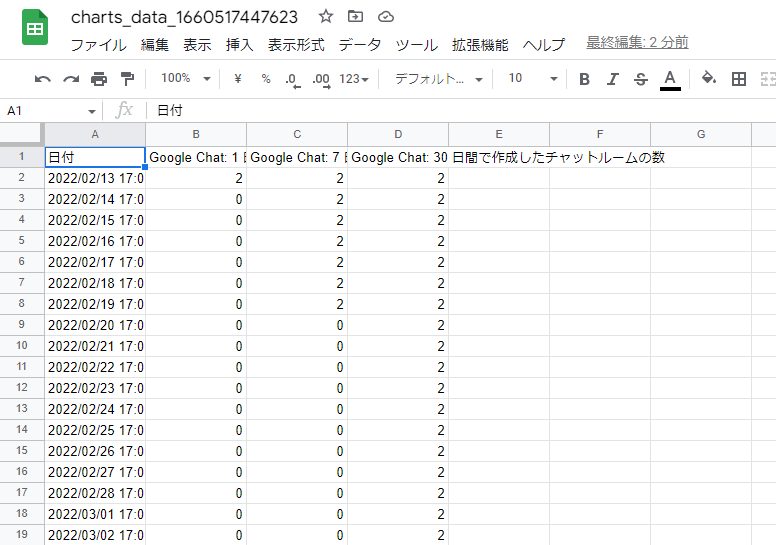776x545 pixels.
Task: Open the default font dropdown
Action: [438, 79]
